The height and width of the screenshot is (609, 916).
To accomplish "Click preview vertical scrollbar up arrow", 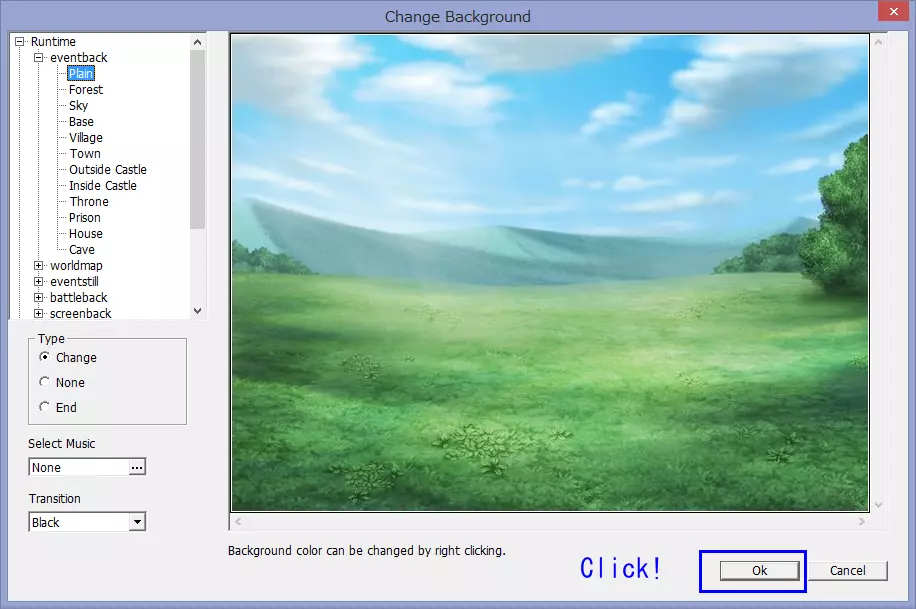I will tap(878, 42).
